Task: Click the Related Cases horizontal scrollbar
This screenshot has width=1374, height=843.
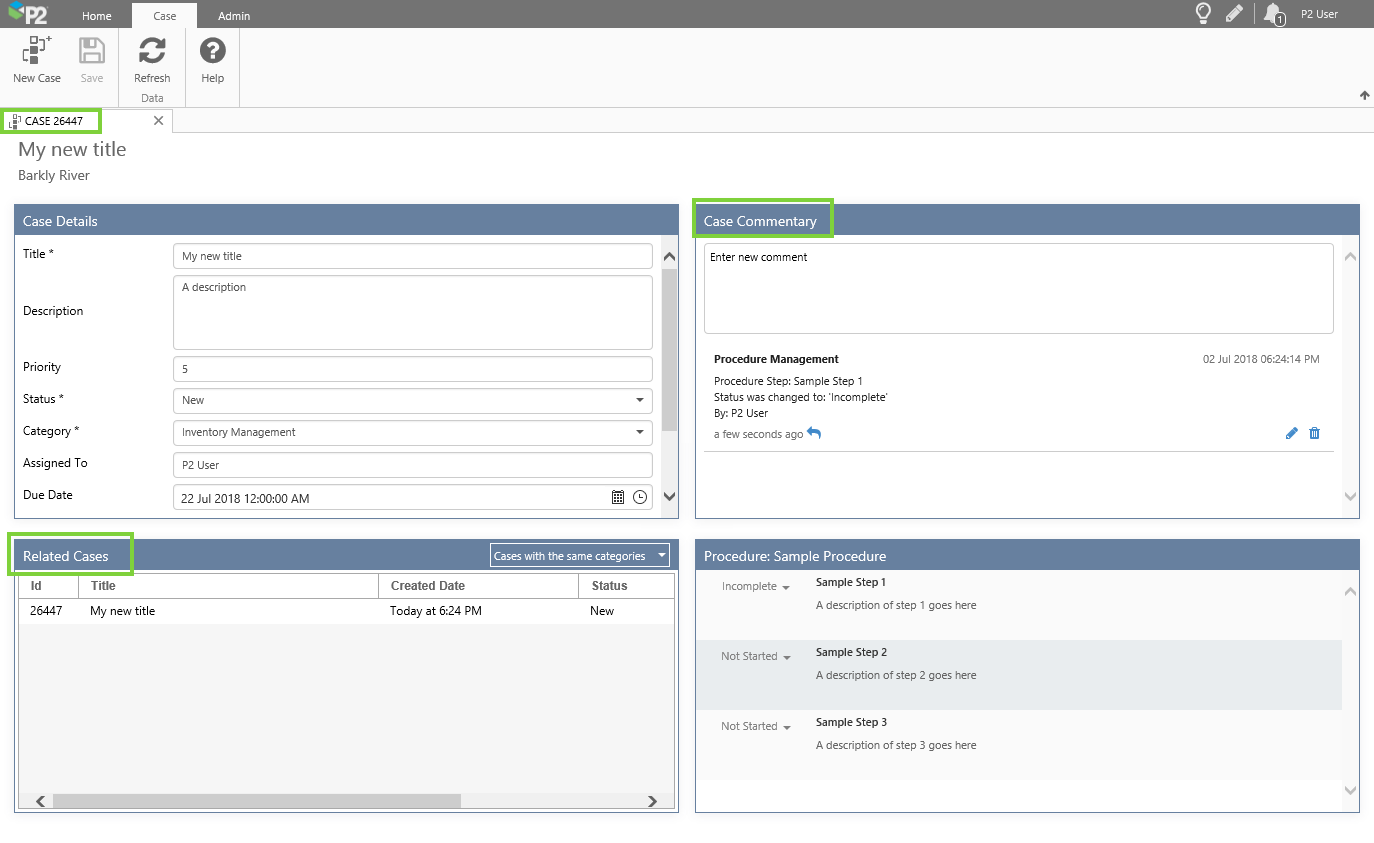Action: [x=256, y=801]
